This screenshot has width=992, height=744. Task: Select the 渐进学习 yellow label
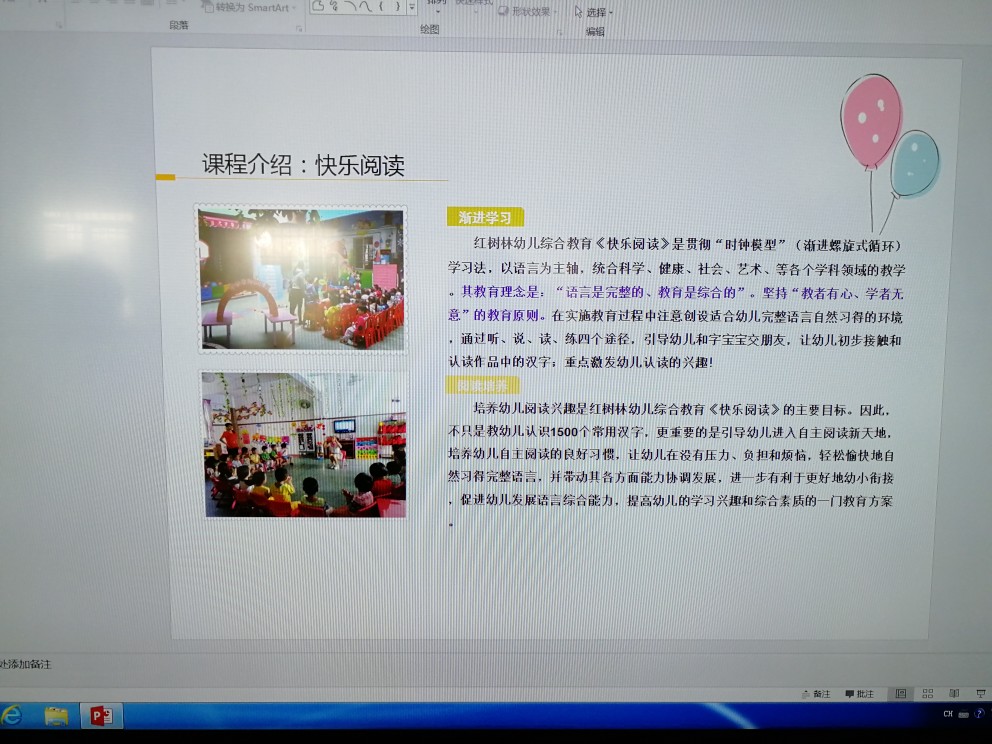coord(484,217)
